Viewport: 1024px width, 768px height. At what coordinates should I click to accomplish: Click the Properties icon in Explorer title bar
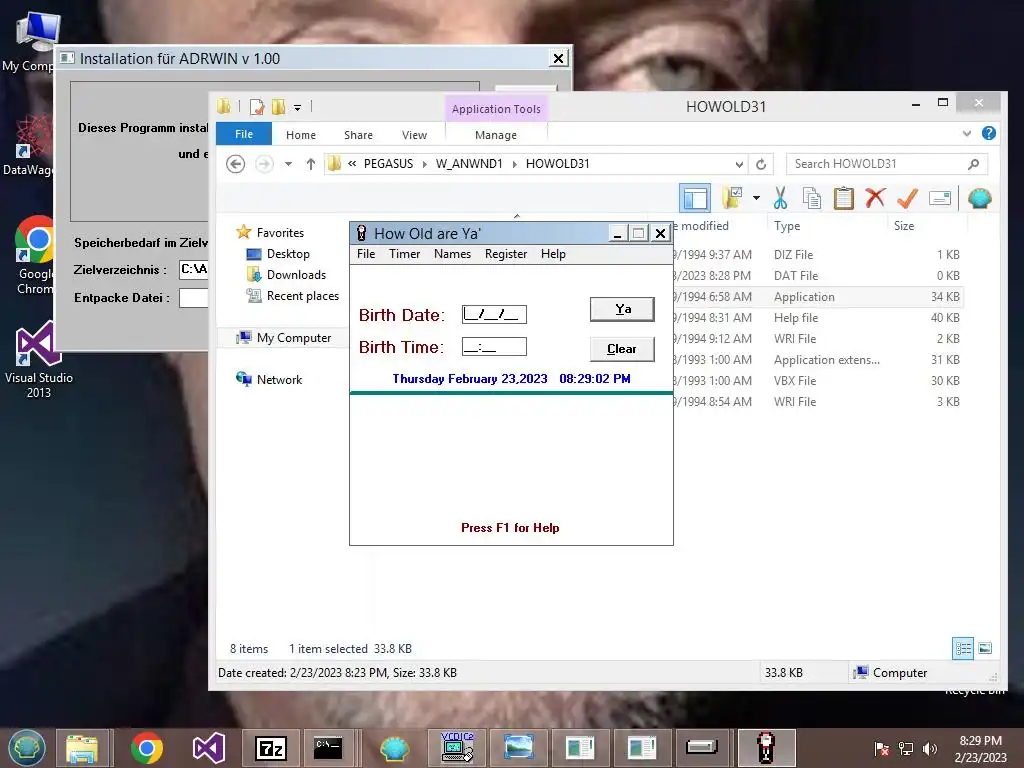pyautogui.click(x=257, y=106)
